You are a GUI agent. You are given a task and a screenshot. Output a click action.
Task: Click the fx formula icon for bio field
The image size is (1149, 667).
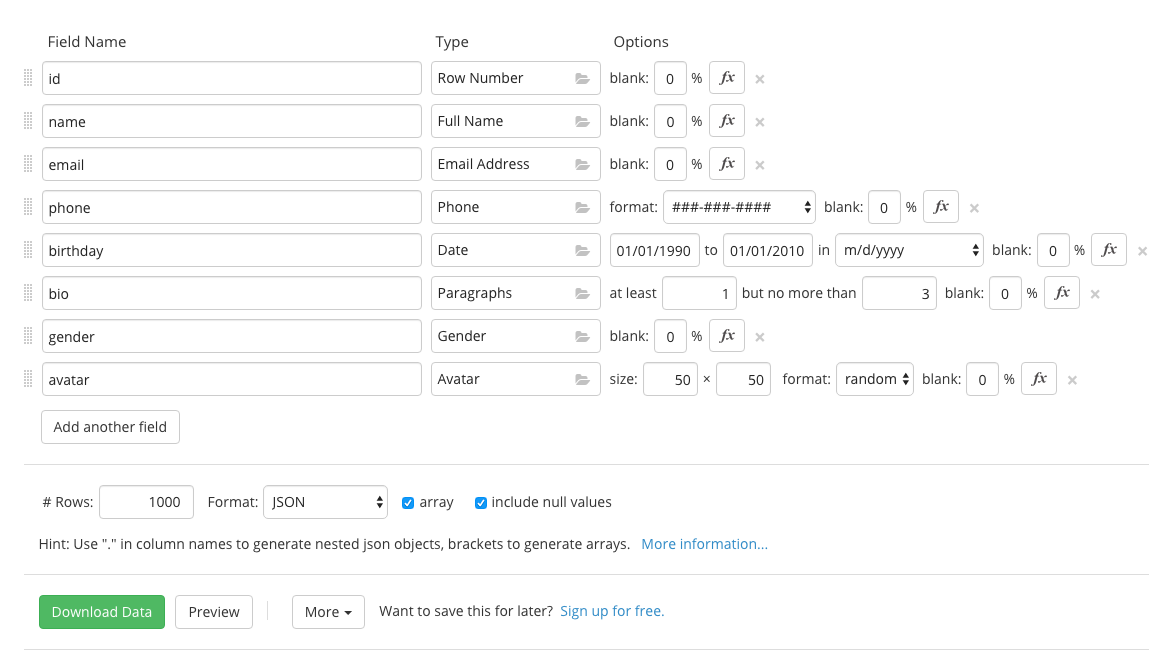tap(1062, 293)
